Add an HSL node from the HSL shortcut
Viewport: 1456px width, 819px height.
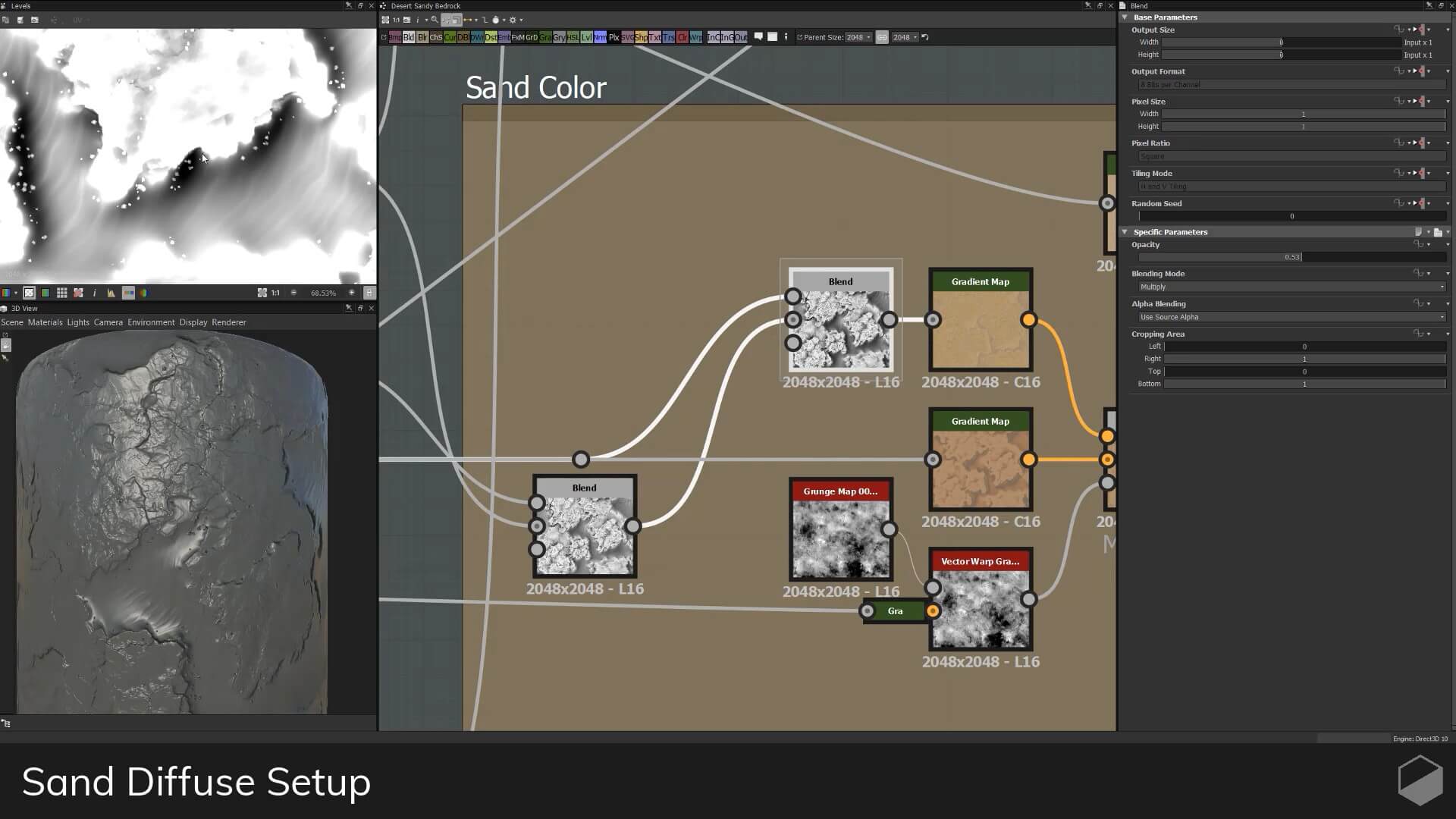point(573,37)
